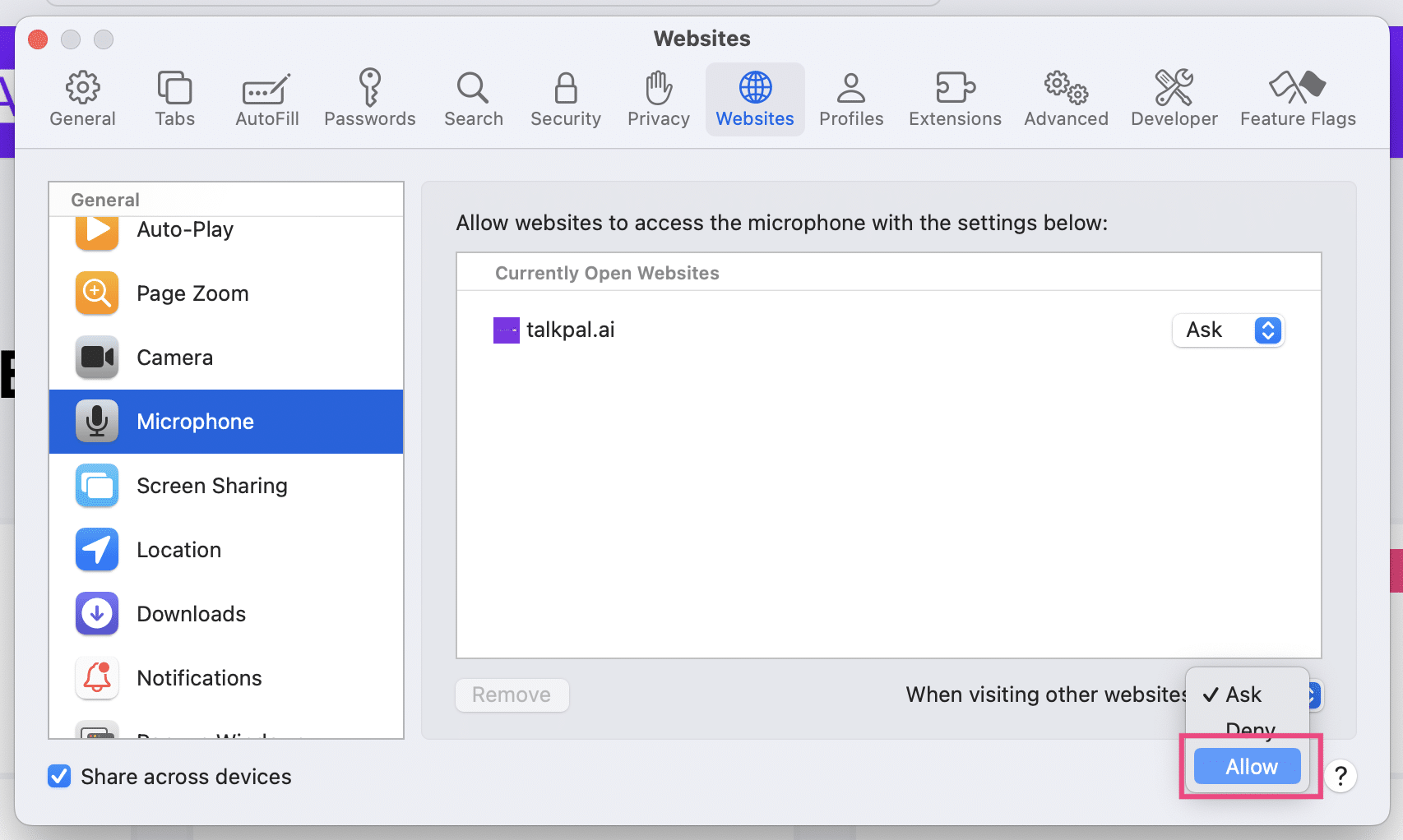Screen dimensions: 1403x840
Task: Open the Ask dropdown for talkpal.ai
Action: pos(1228,330)
